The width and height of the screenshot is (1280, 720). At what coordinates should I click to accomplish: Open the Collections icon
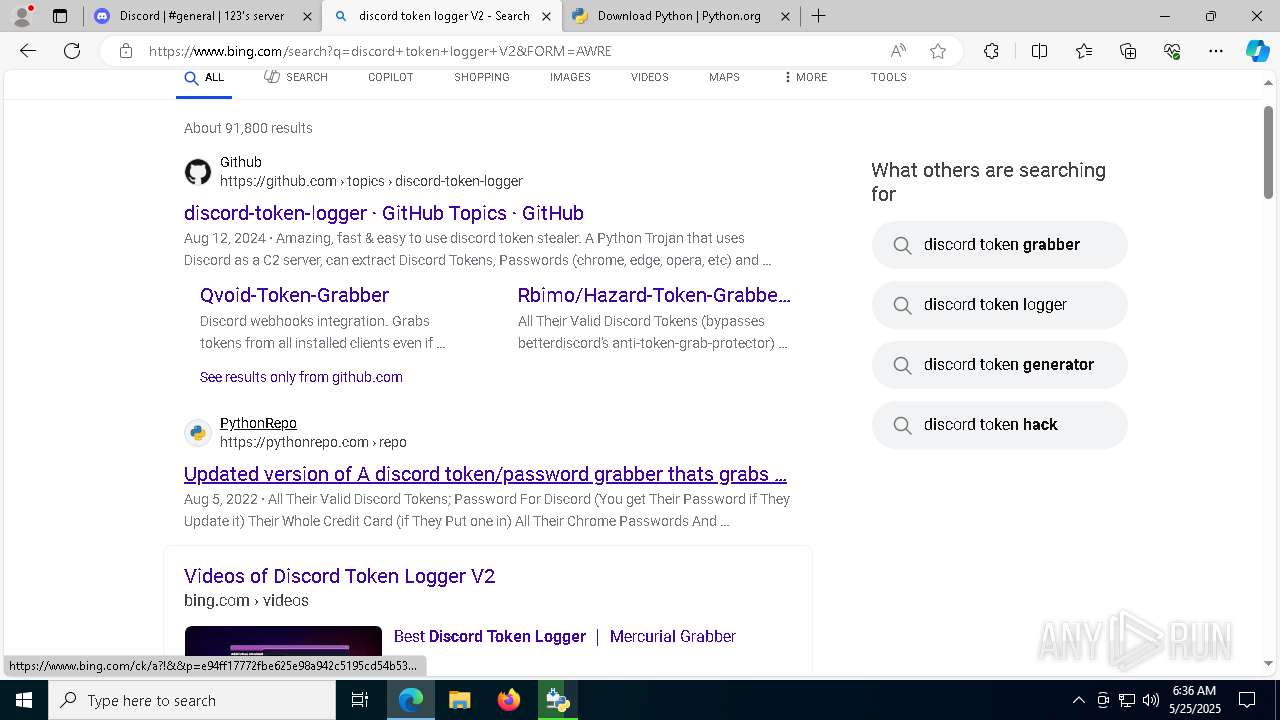tap(1128, 51)
